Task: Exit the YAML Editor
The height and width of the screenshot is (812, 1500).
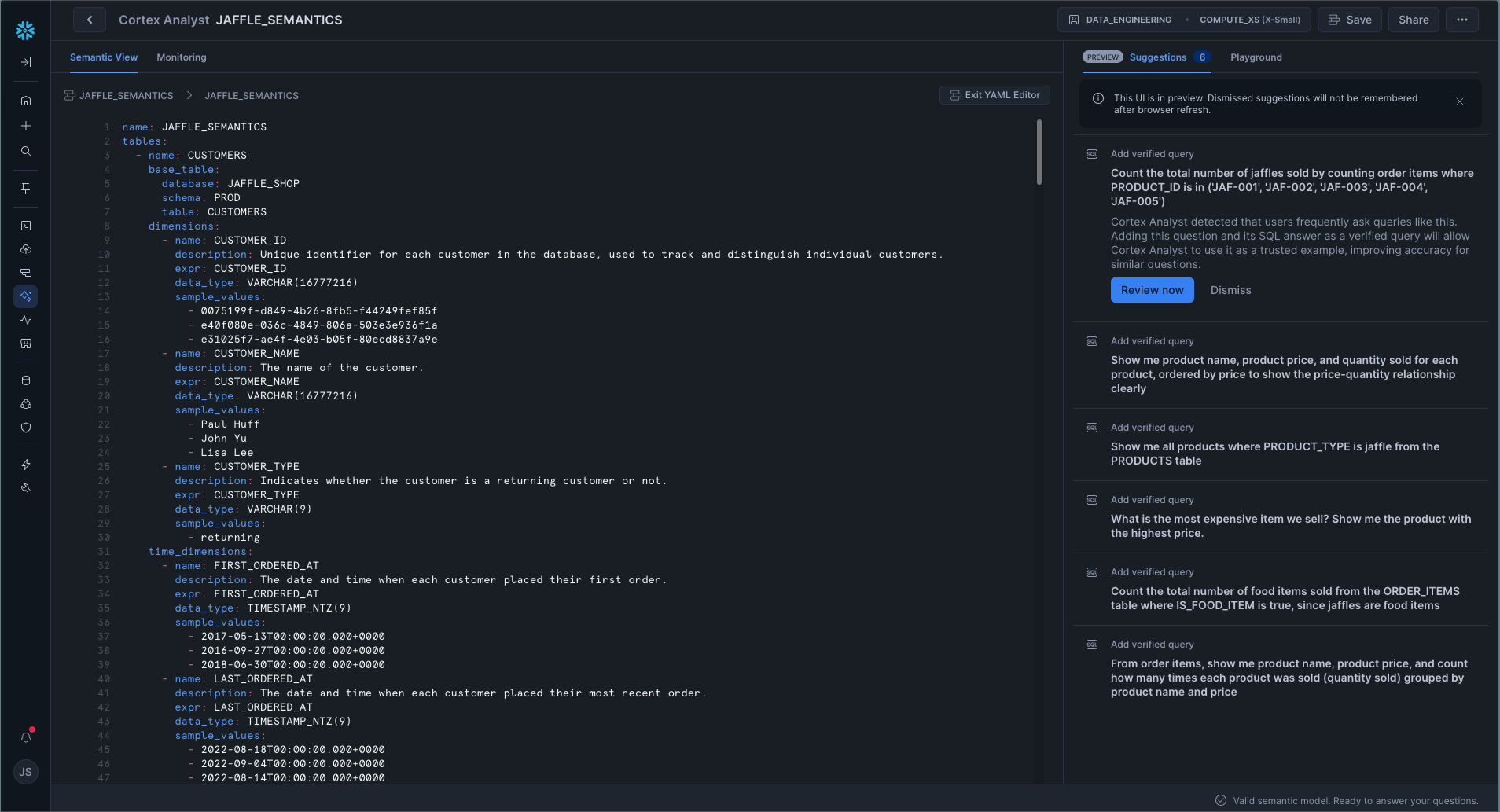Action: pos(994,95)
